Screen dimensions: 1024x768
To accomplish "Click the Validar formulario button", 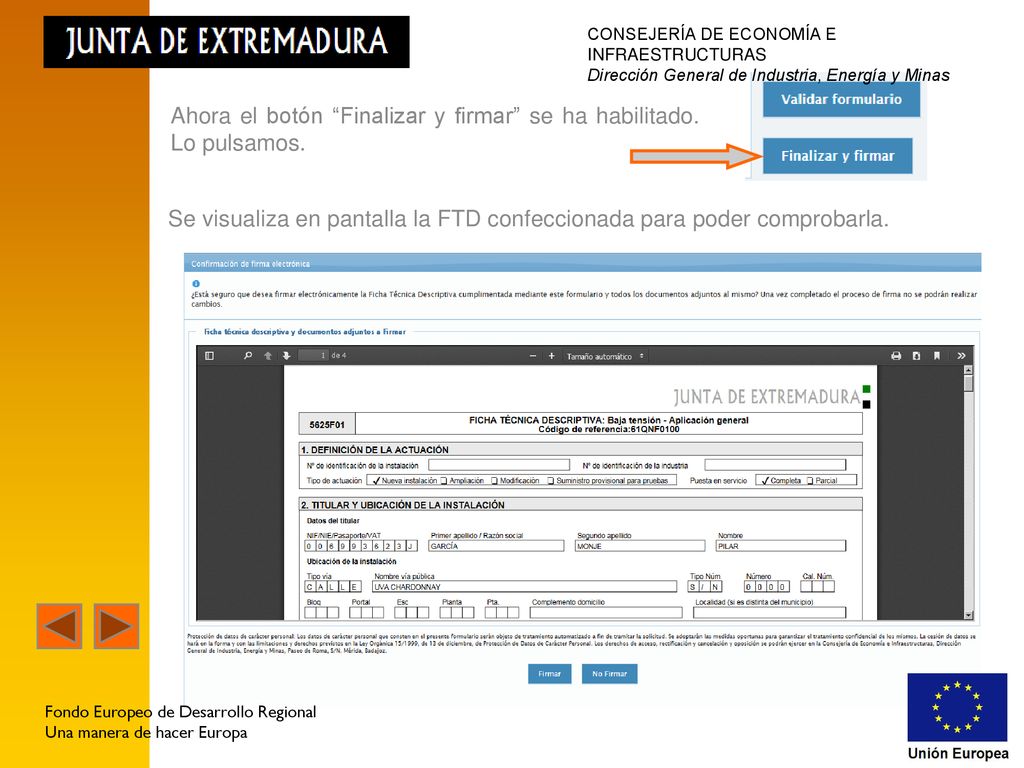I will pyautogui.click(x=841, y=99).
